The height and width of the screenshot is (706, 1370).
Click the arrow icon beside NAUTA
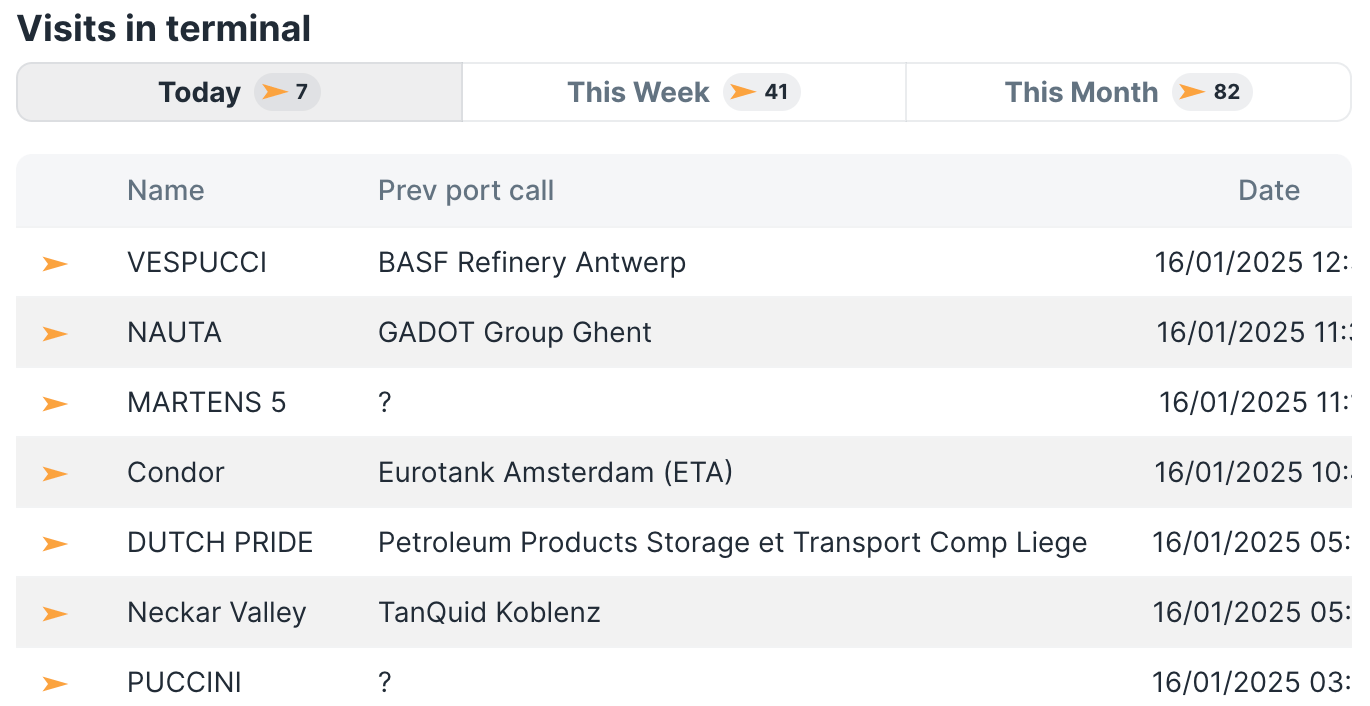pos(55,333)
